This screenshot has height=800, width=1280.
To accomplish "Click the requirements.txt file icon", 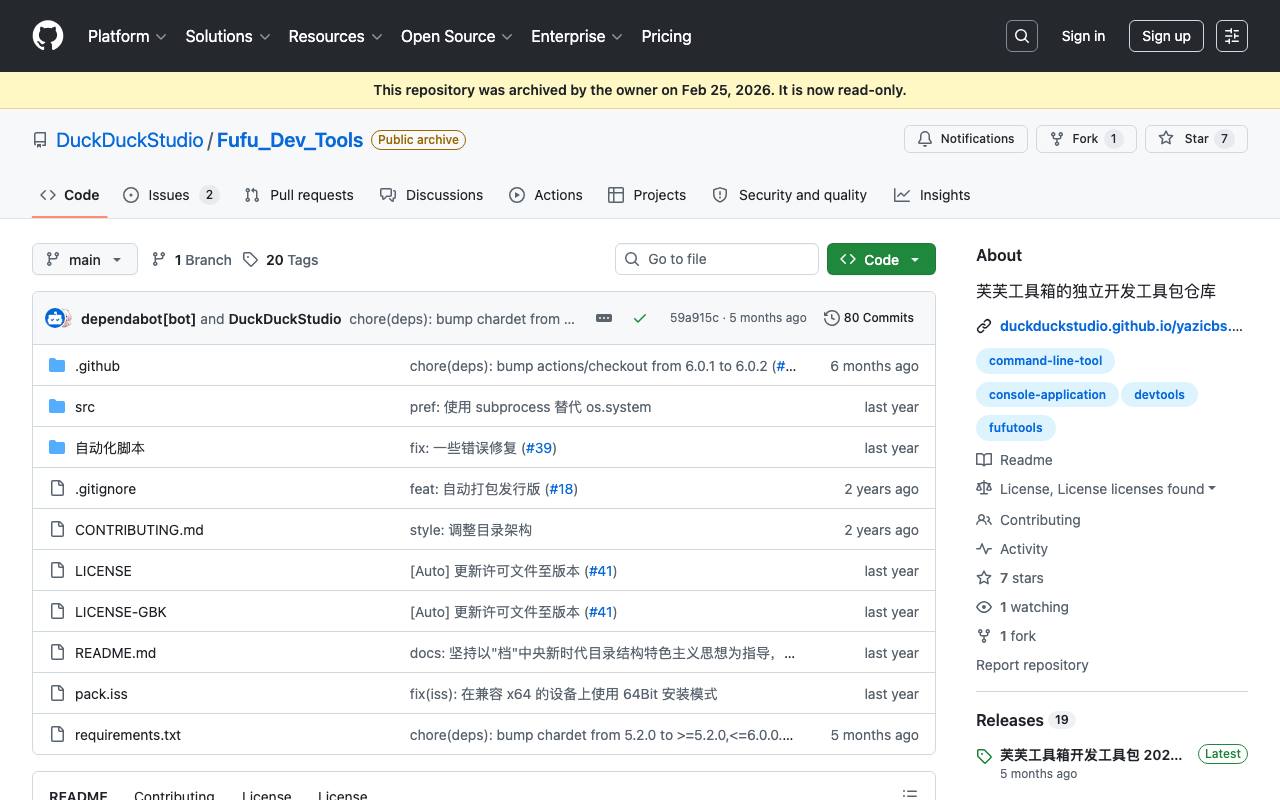I will coord(57,735).
